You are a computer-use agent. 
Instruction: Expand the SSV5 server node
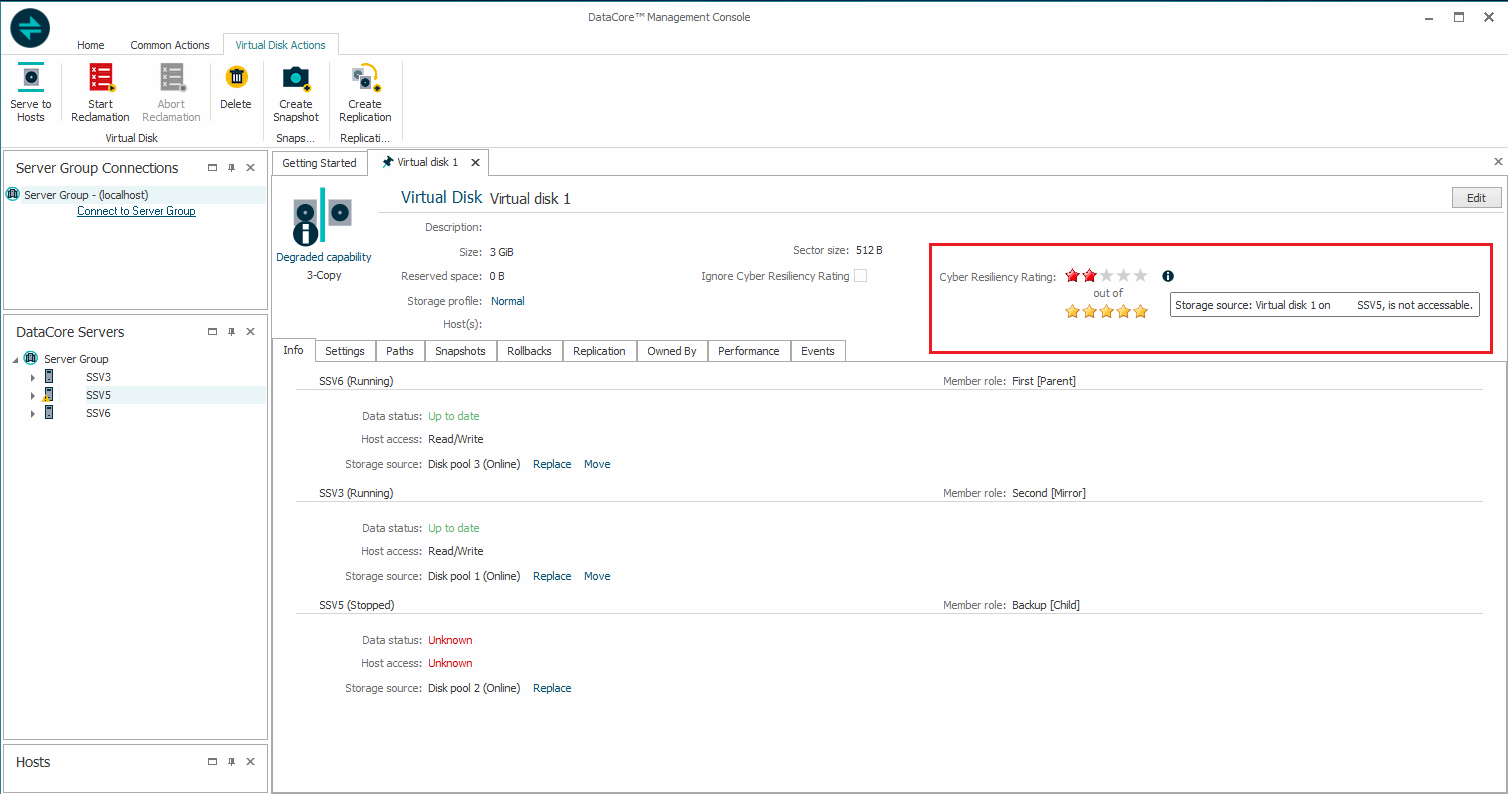tap(33, 396)
